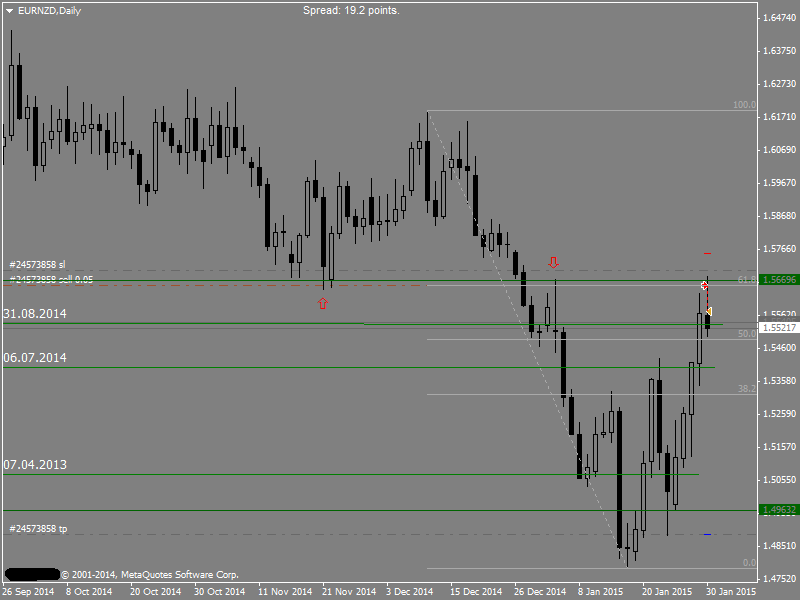Click 1.53580 on the price scale
The height and width of the screenshot is (600, 800).
[779, 381]
